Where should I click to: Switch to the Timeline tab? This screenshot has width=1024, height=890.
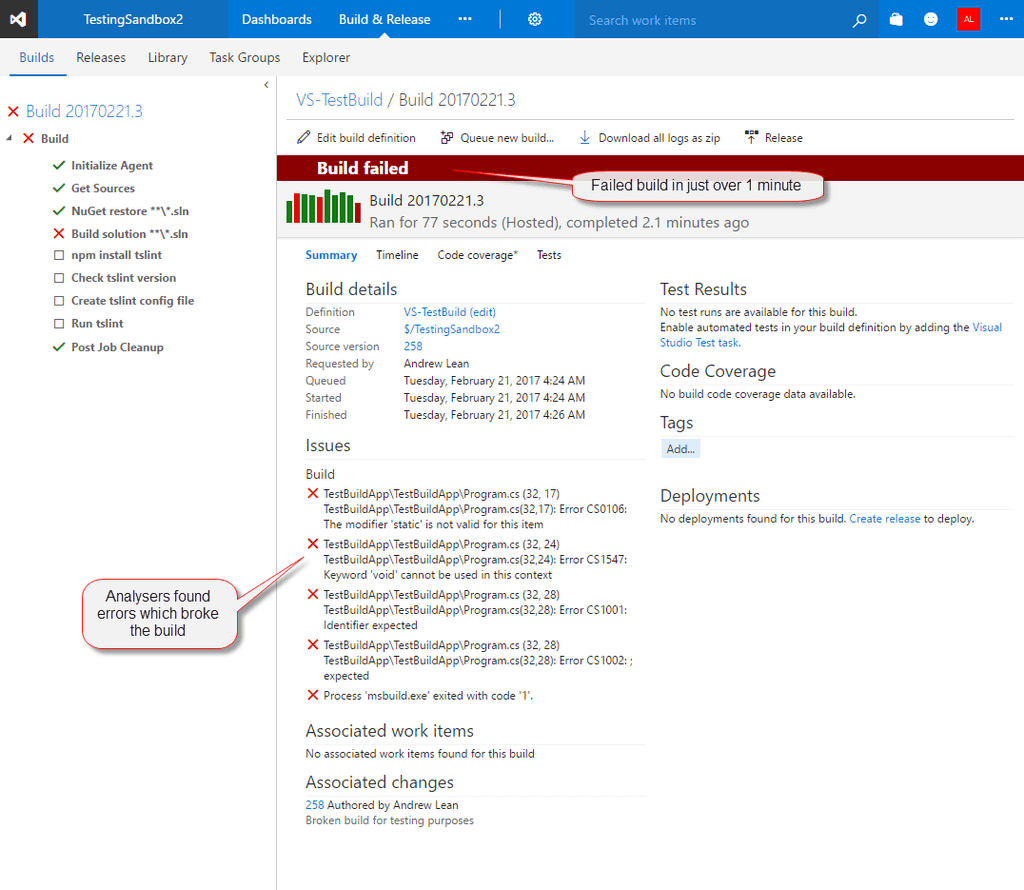pos(397,255)
